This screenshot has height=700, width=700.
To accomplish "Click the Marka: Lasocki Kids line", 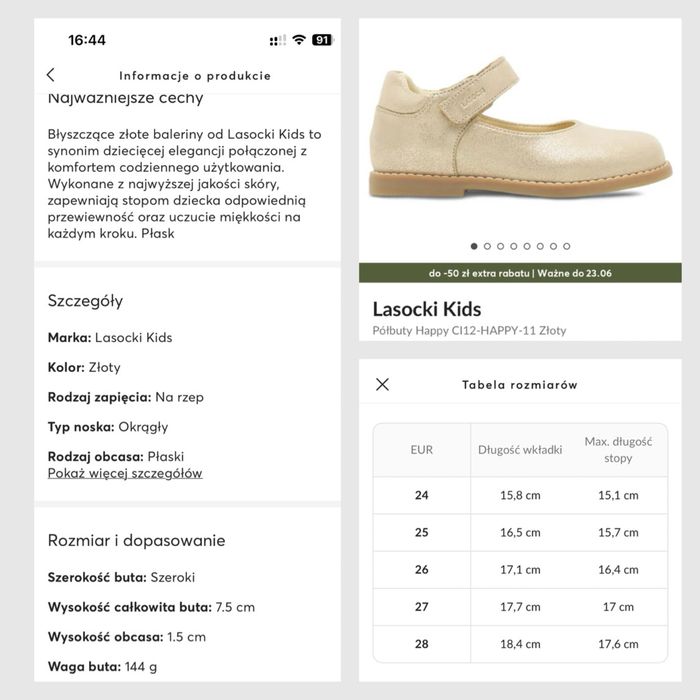I will [110, 338].
